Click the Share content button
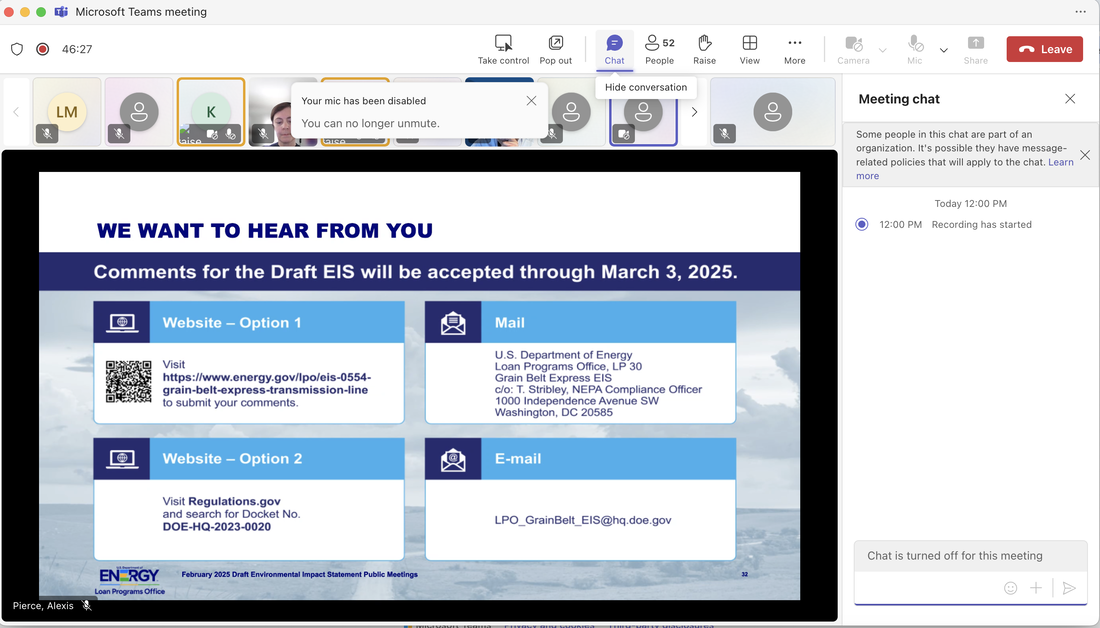Image resolution: width=1100 pixels, height=628 pixels. click(975, 49)
